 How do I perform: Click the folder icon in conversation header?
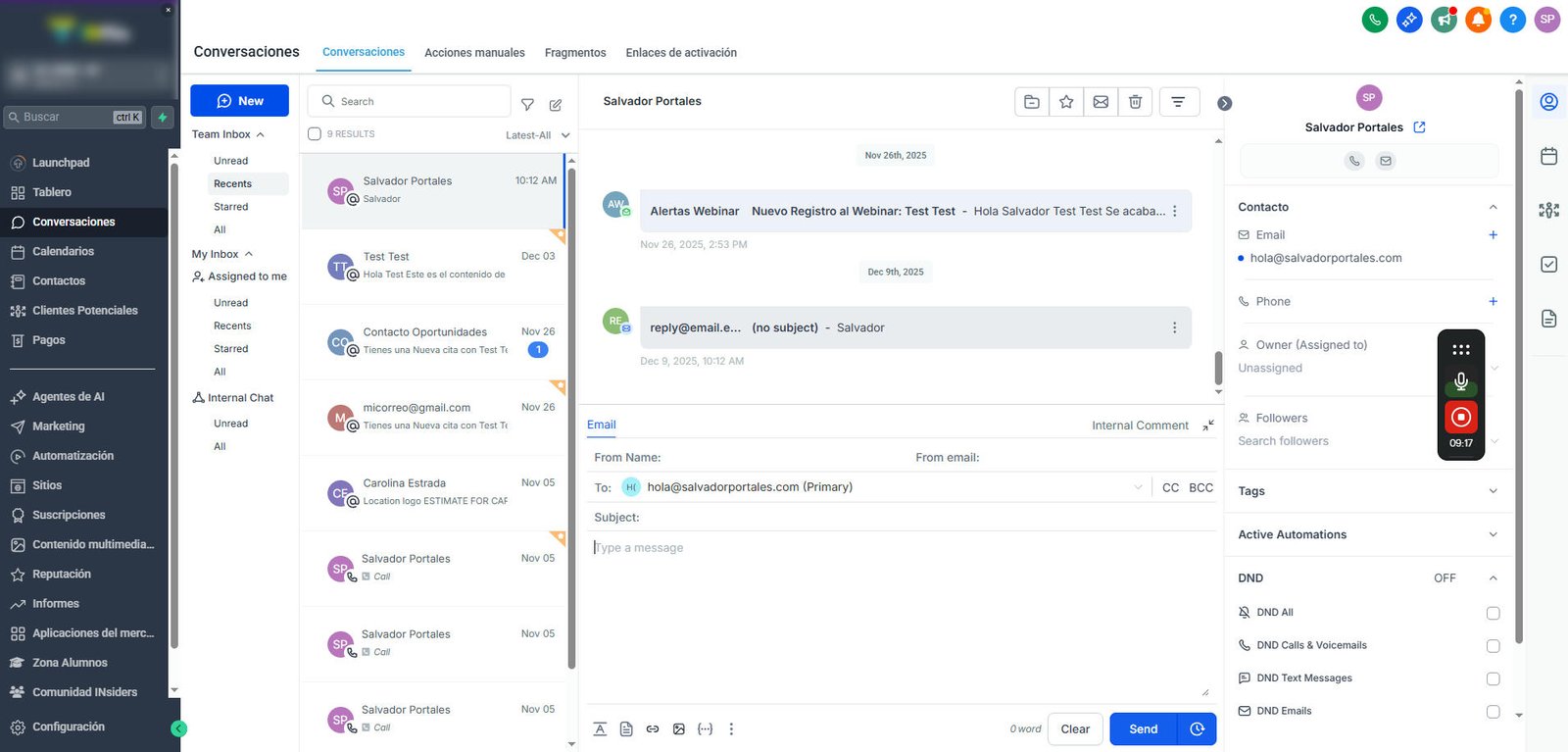1032,101
